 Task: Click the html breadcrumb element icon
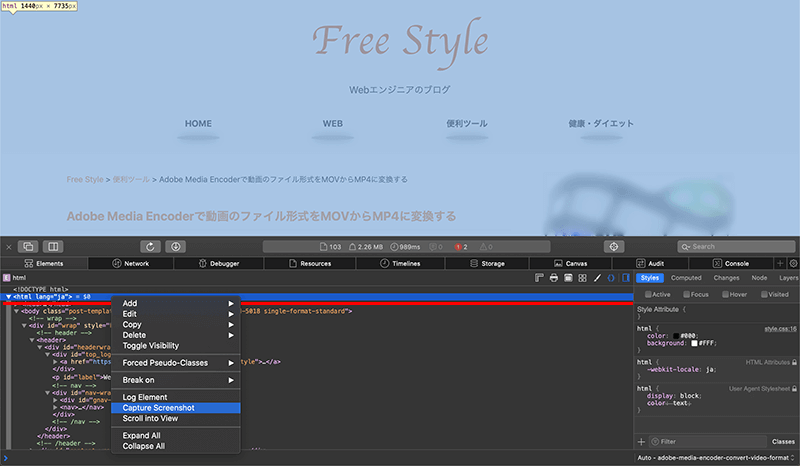pyautogui.click(x=6, y=278)
